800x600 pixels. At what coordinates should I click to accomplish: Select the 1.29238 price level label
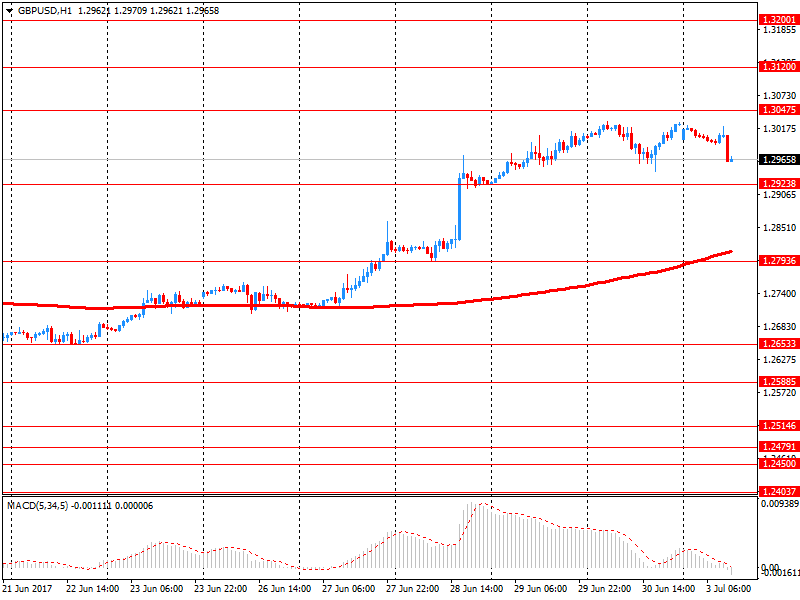click(x=779, y=184)
